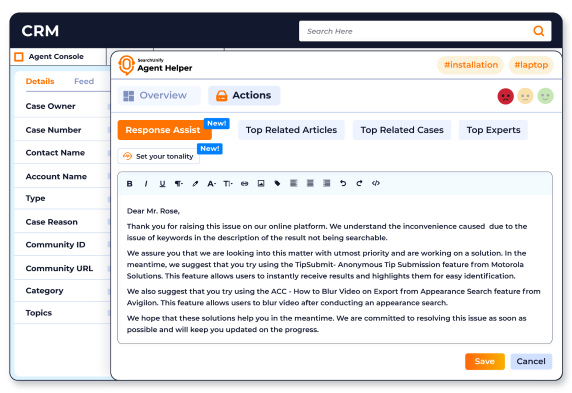Screen dimensions: 572x393
Task: Select the yellow neutral face sentiment
Action: coord(525,96)
